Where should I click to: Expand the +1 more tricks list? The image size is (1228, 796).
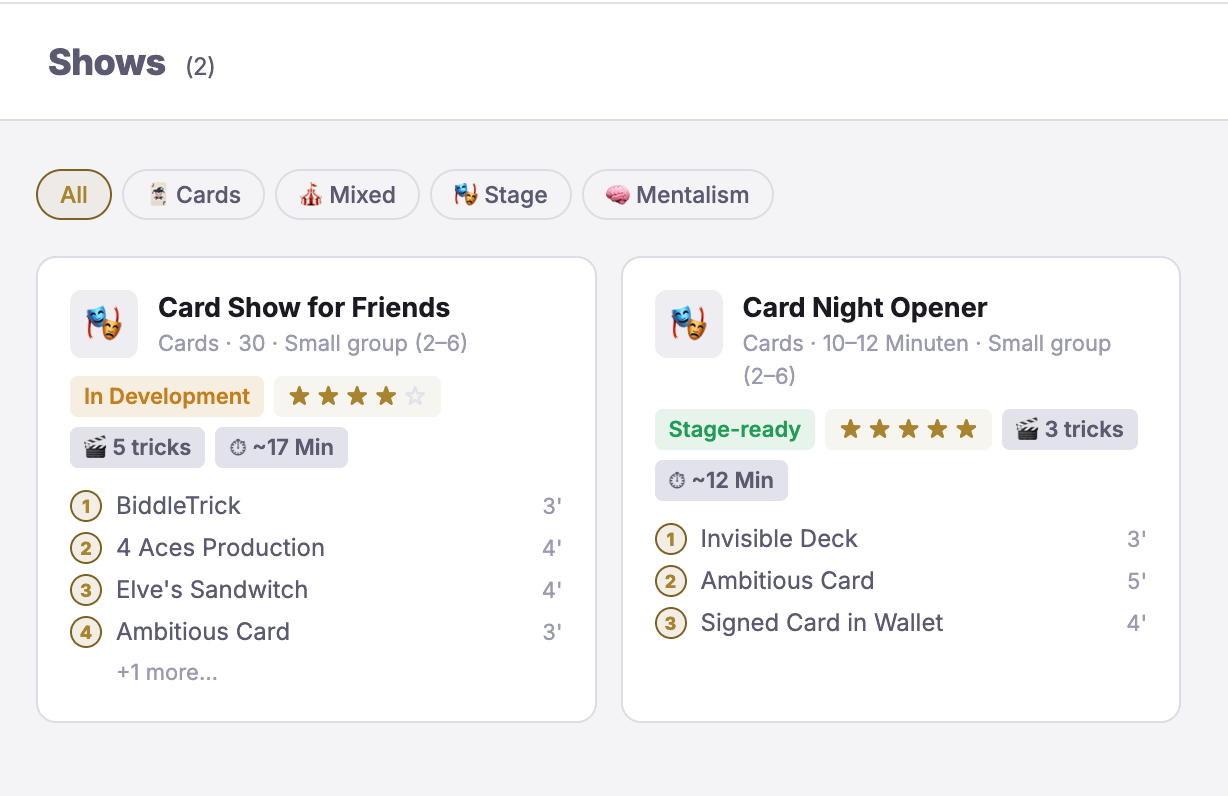pyautogui.click(x=167, y=673)
